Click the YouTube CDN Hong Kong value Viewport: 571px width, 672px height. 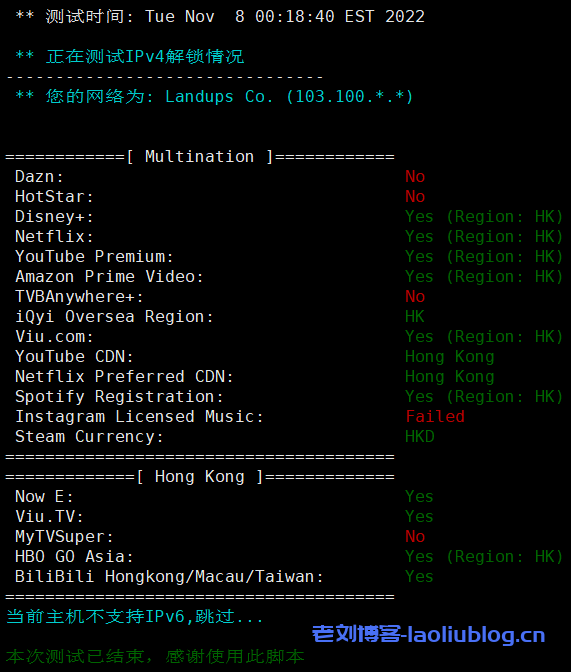(x=450, y=357)
